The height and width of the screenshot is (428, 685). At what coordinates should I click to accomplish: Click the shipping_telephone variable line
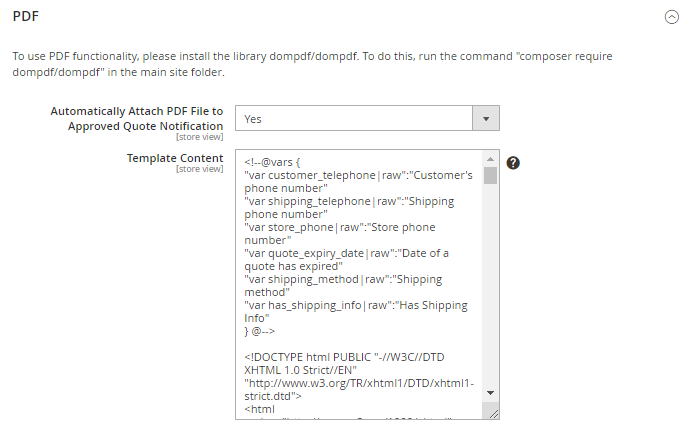(x=349, y=201)
